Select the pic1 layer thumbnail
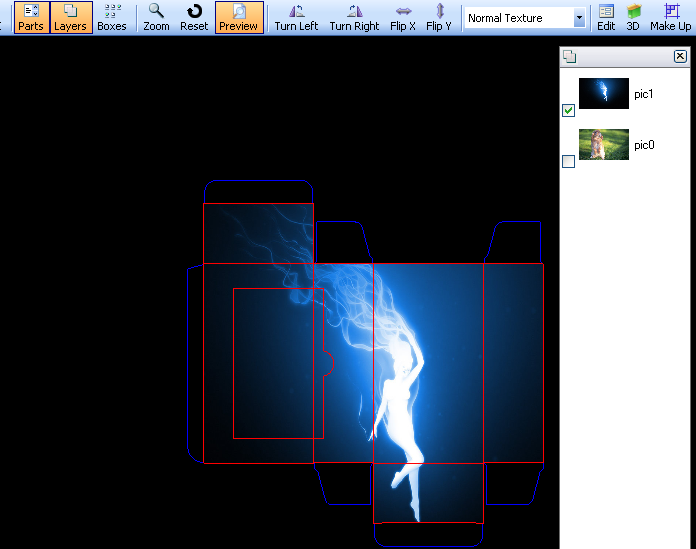 tap(604, 93)
